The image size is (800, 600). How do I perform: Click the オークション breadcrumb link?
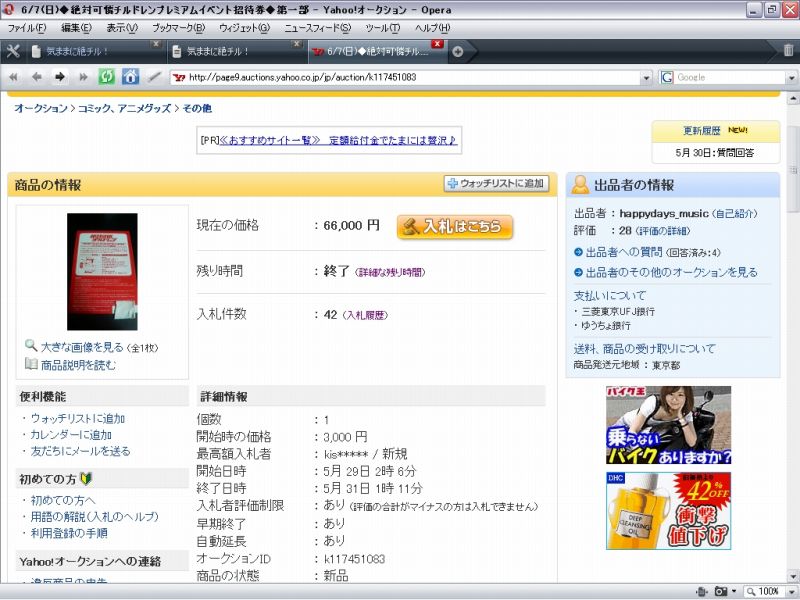coord(41,108)
